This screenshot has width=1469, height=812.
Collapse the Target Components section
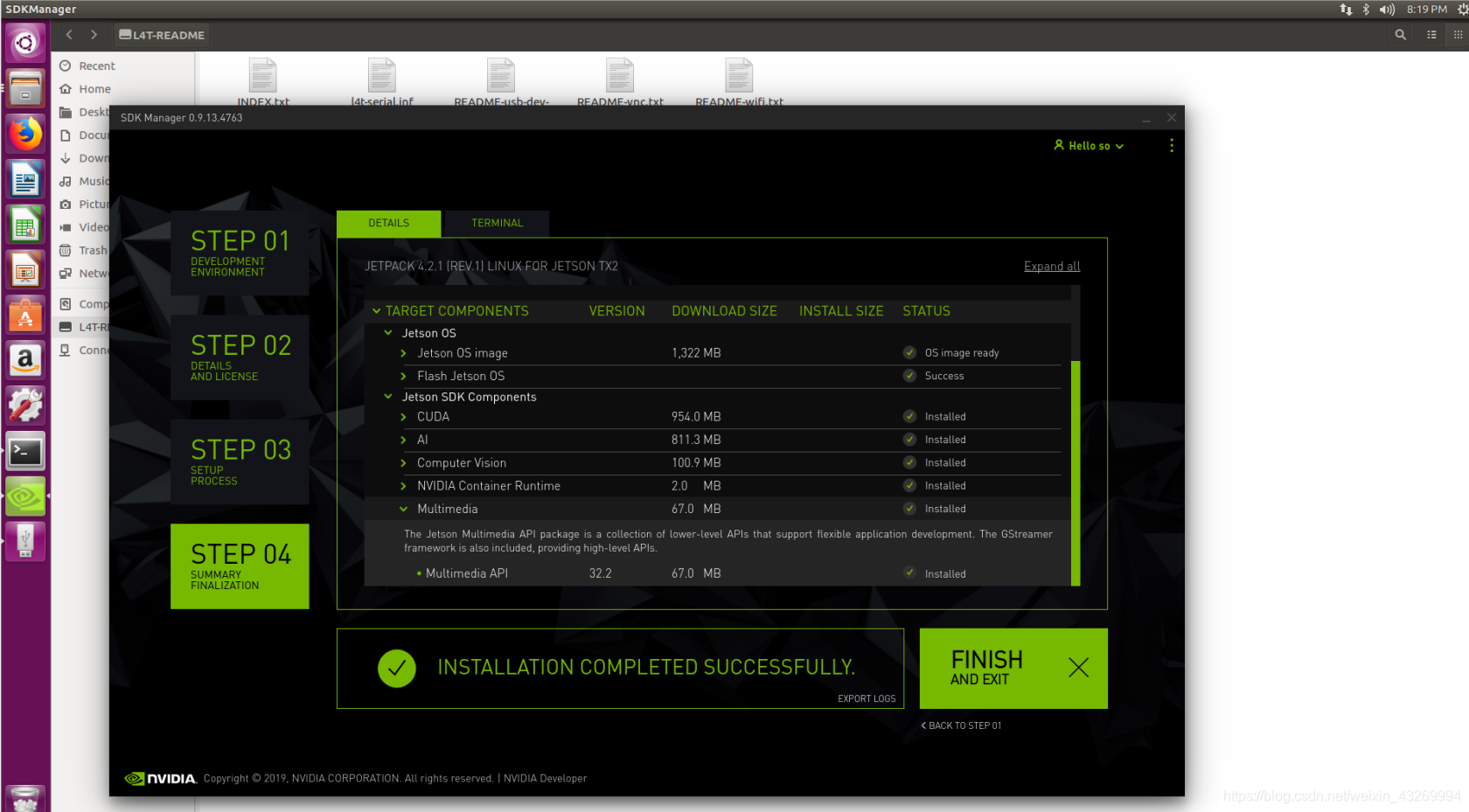377,311
